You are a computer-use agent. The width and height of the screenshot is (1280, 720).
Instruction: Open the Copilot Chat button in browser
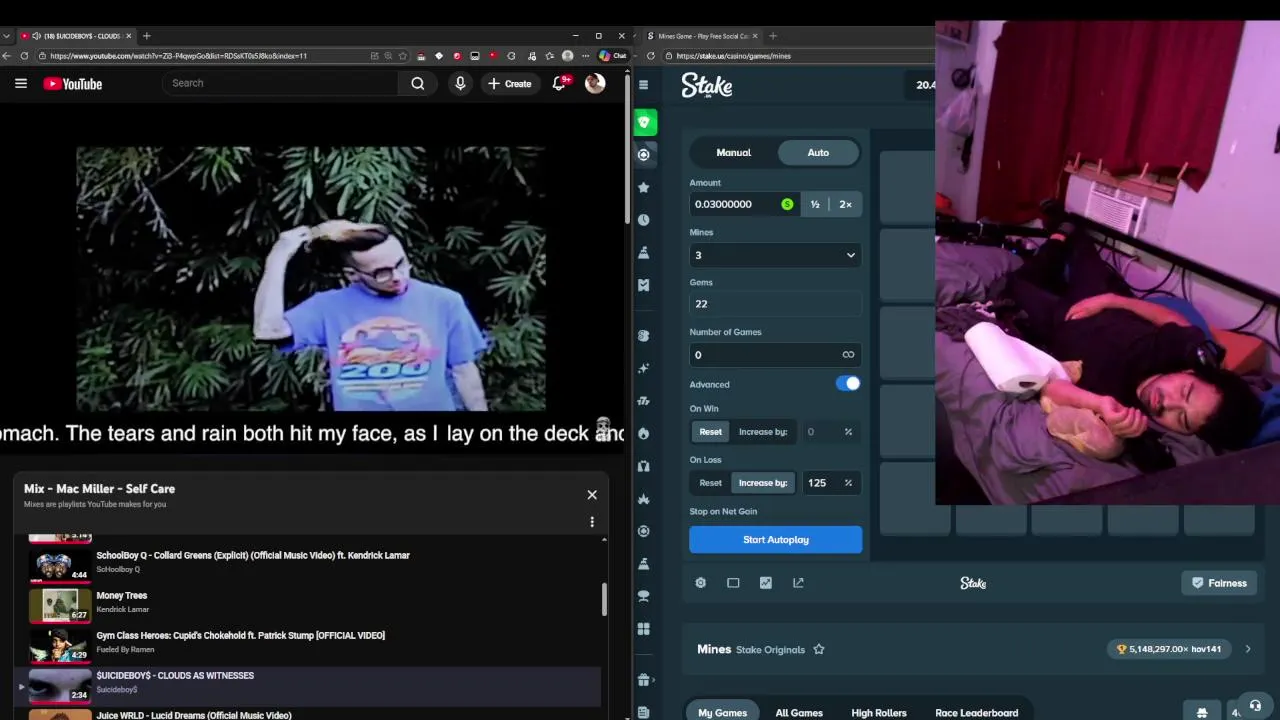[612, 56]
